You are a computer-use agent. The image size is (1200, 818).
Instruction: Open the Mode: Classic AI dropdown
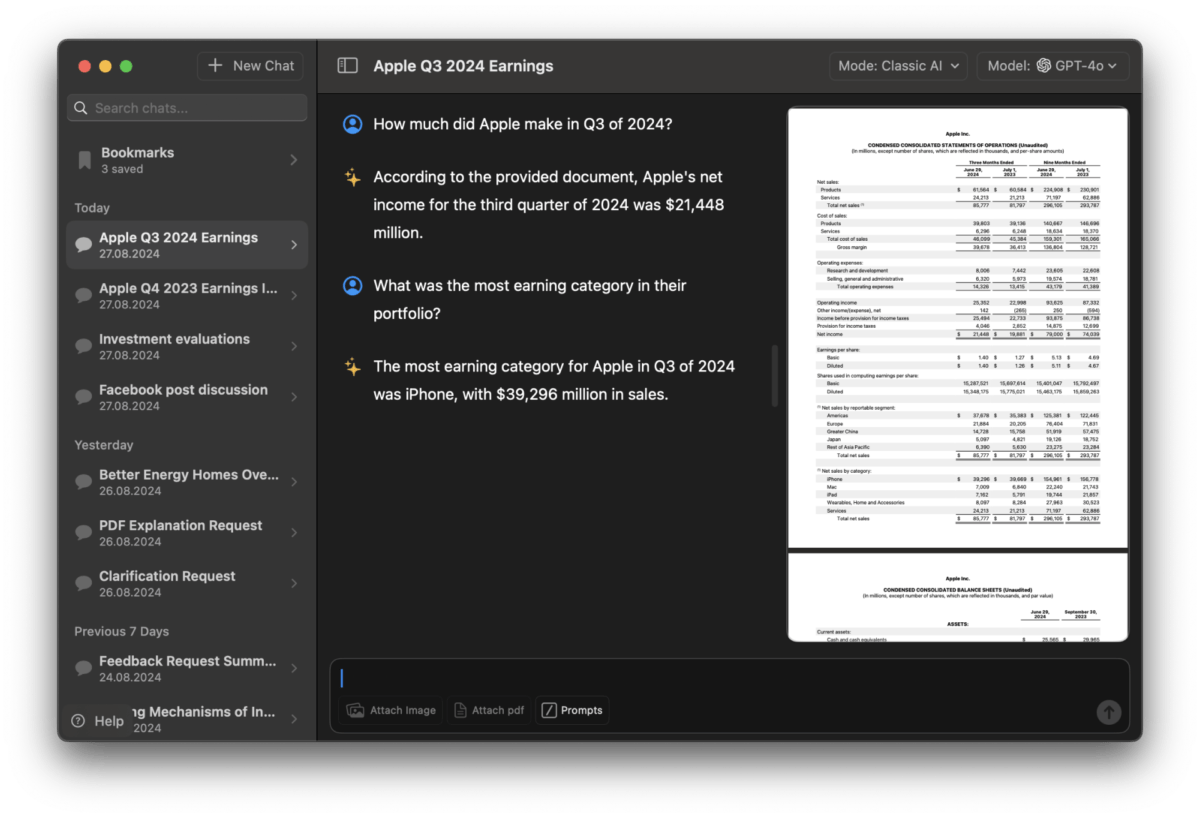[898, 66]
